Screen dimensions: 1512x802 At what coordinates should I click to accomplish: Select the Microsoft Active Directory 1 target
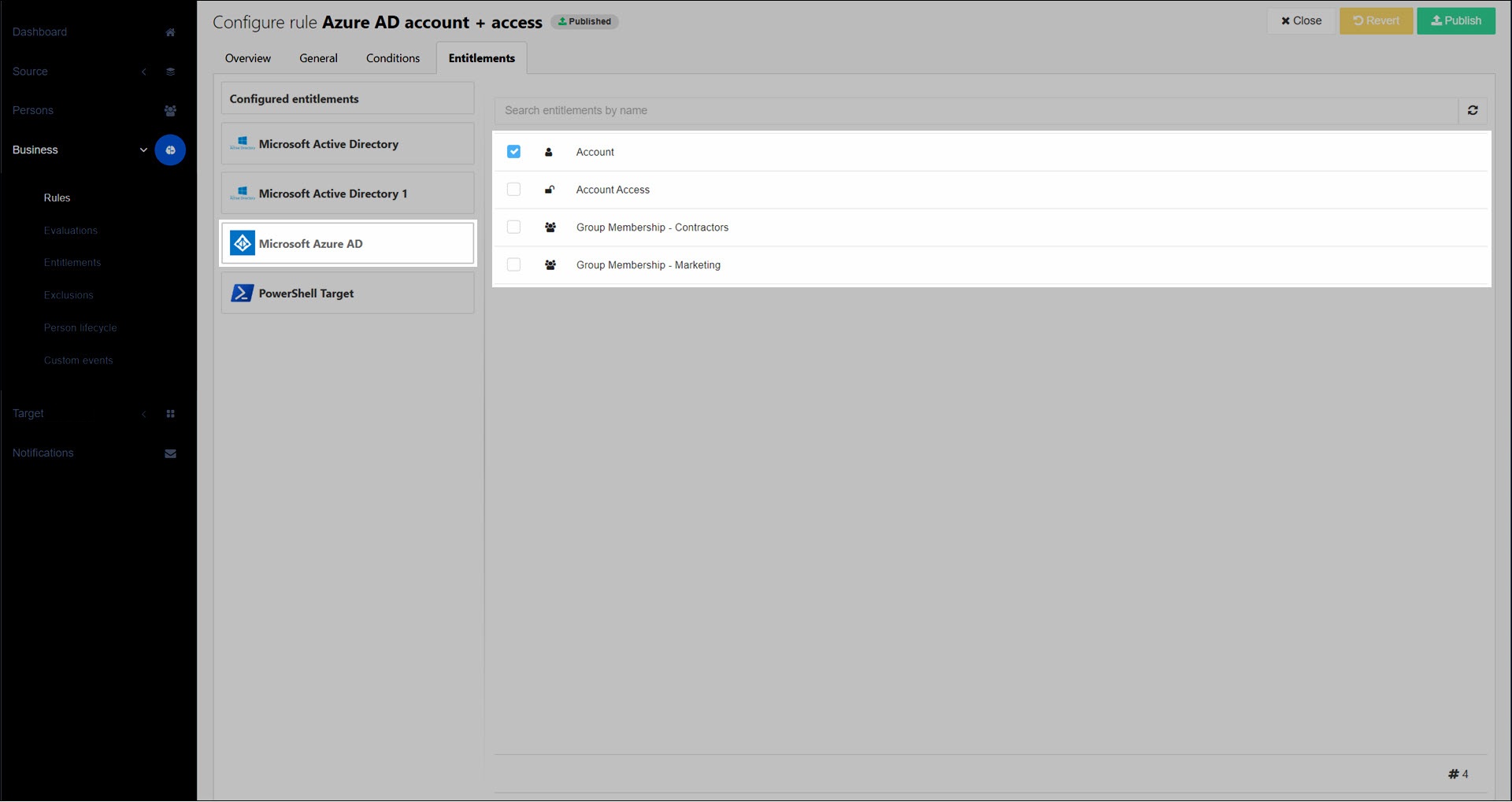347,193
